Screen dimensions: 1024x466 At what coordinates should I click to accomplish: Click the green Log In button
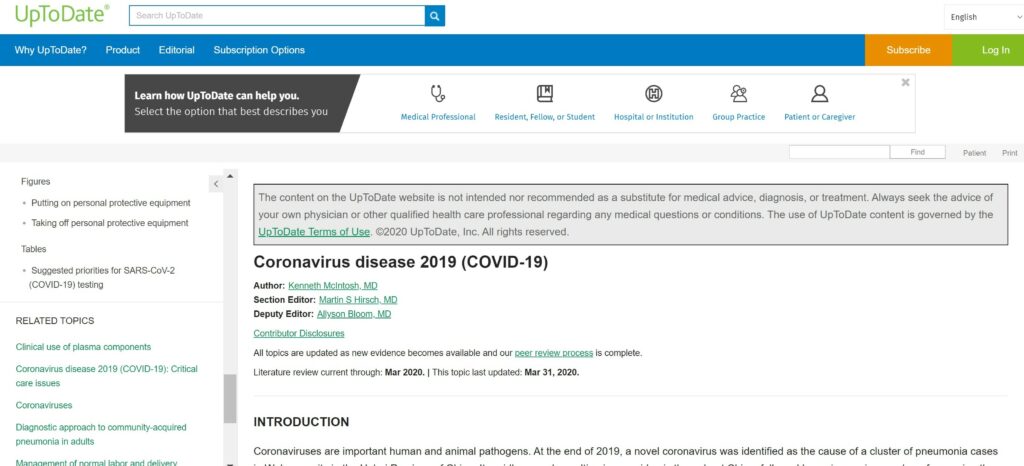(x=988, y=50)
